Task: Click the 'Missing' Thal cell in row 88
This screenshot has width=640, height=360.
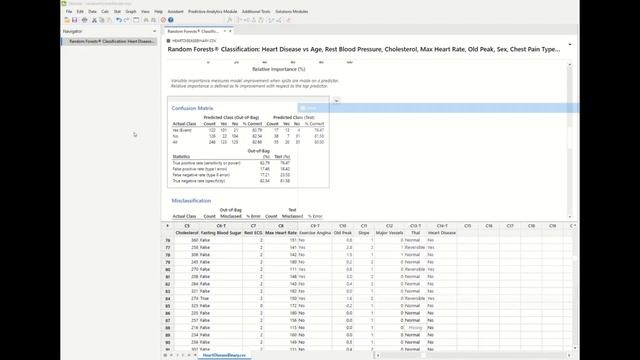Action: coord(415,328)
